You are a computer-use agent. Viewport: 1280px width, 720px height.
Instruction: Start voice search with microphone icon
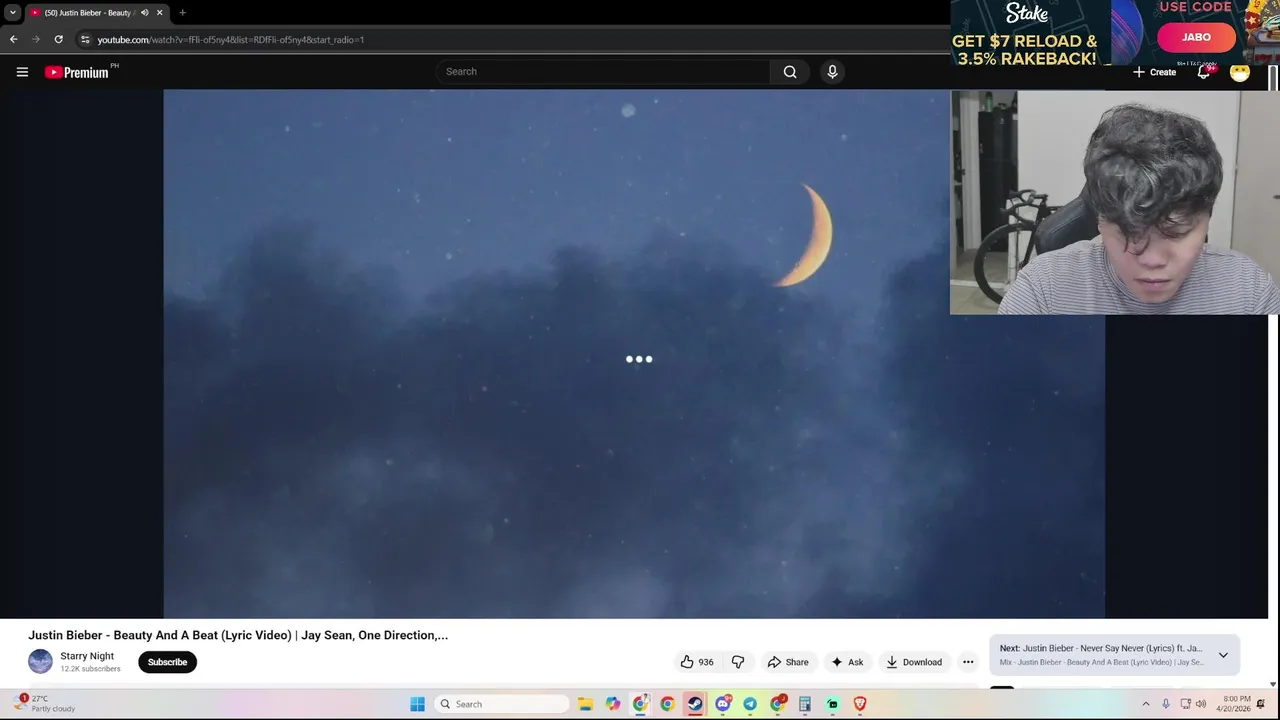[832, 72]
